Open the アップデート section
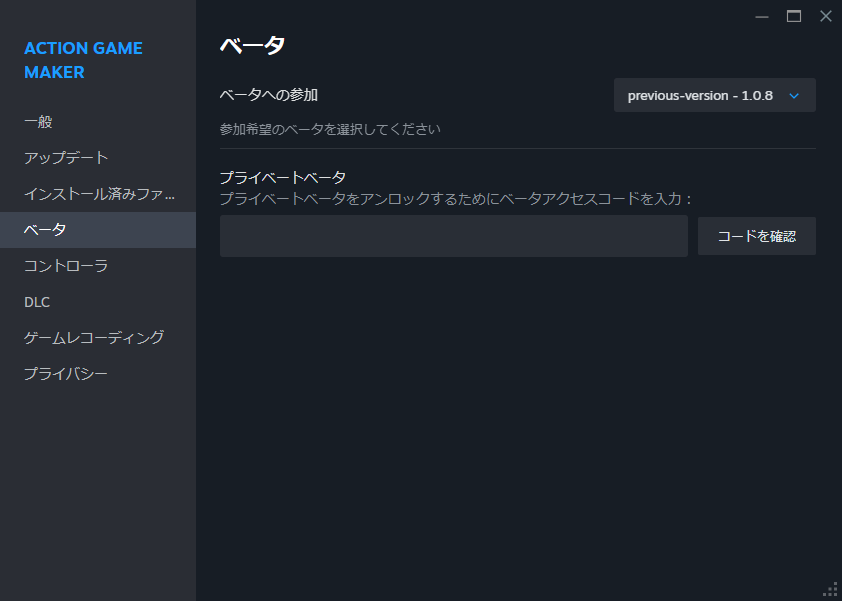Image resolution: width=842 pixels, height=601 pixels. click(98, 158)
